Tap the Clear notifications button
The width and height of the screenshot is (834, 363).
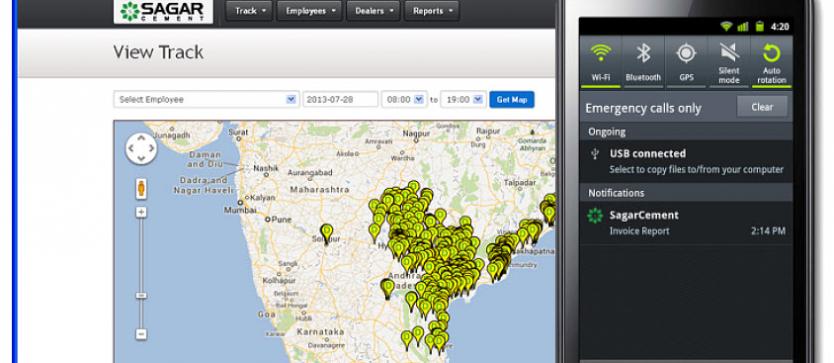pyautogui.click(x=762, y=107)
